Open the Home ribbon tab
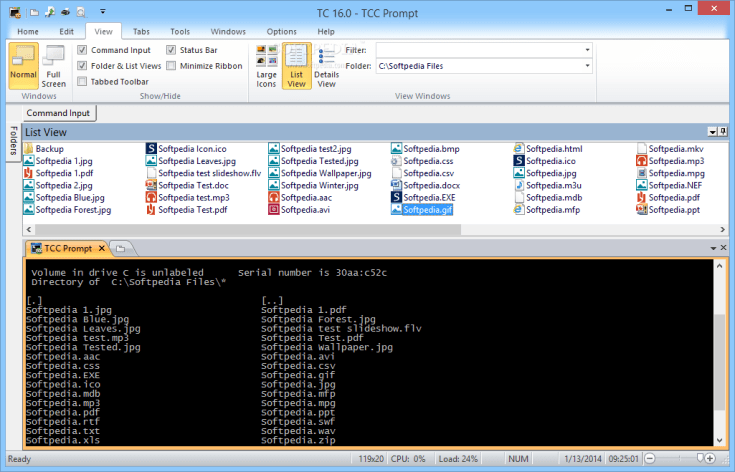 click(x=28, y=31)
